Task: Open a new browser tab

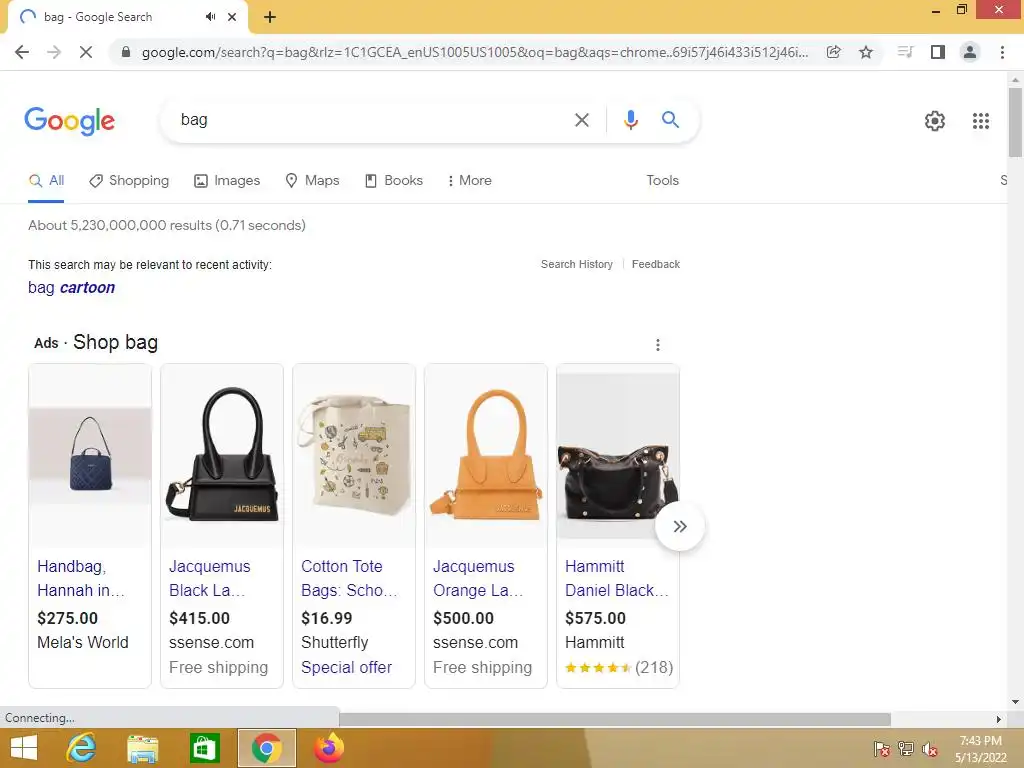Action: click(270, 17)
